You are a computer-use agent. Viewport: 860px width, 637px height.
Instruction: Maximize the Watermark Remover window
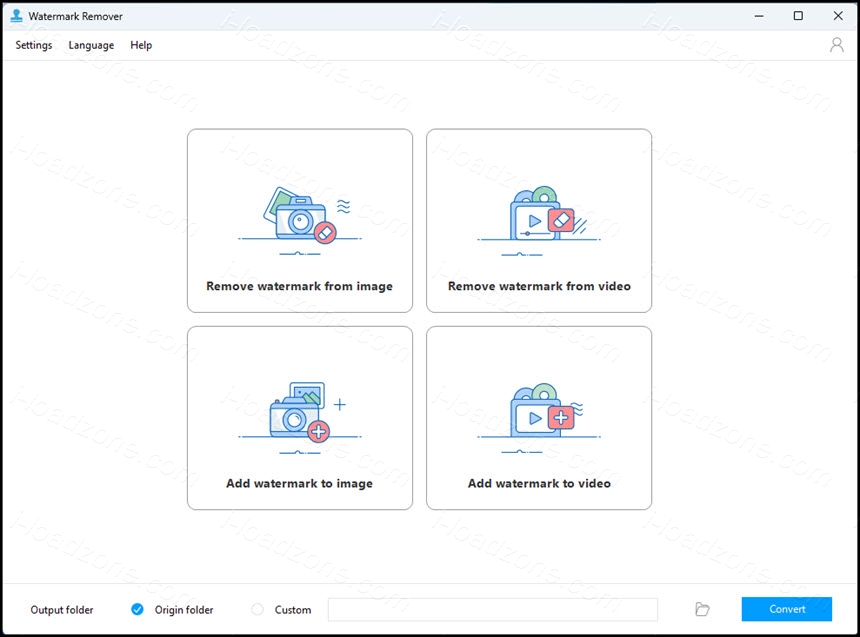click(798, 16)
